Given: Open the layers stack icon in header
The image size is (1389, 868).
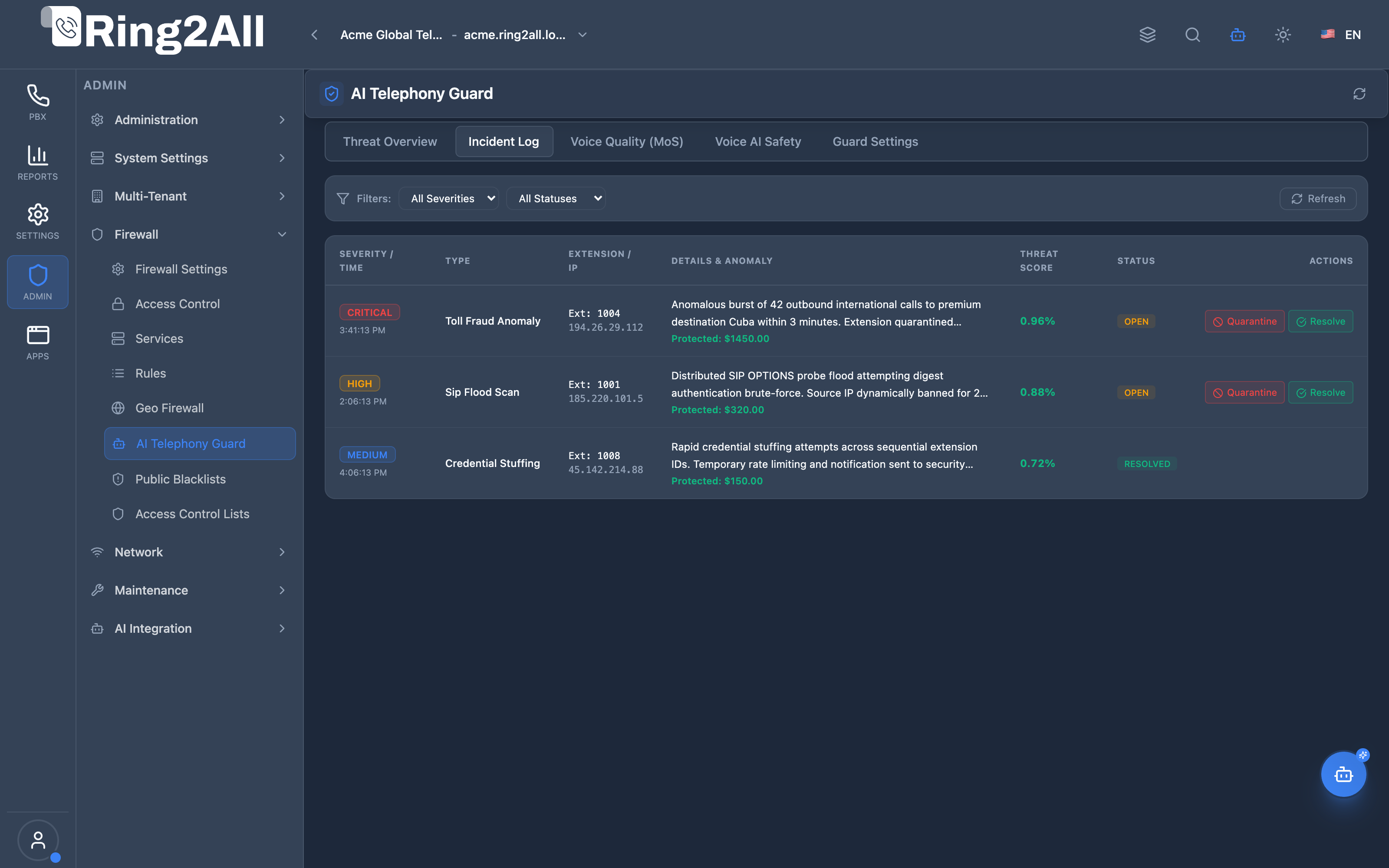Looking at the screenshot, I should click(1147, 35).
